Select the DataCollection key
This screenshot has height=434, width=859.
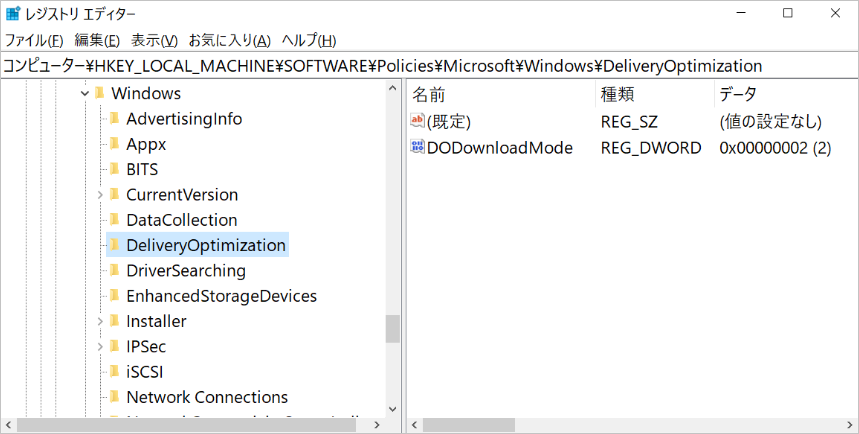(181, 220)
